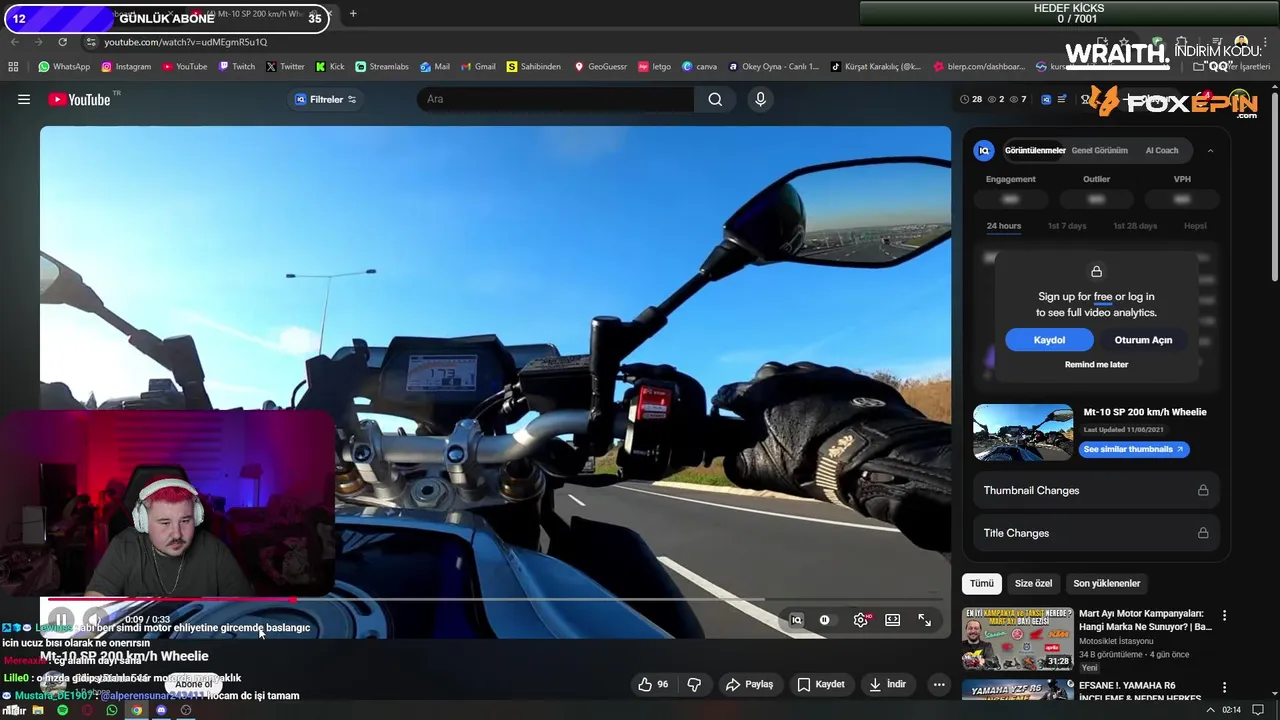Viewport: 1280px width, 720px height.
Task: Toggle theater mode in player
Action: coord(892,620)
